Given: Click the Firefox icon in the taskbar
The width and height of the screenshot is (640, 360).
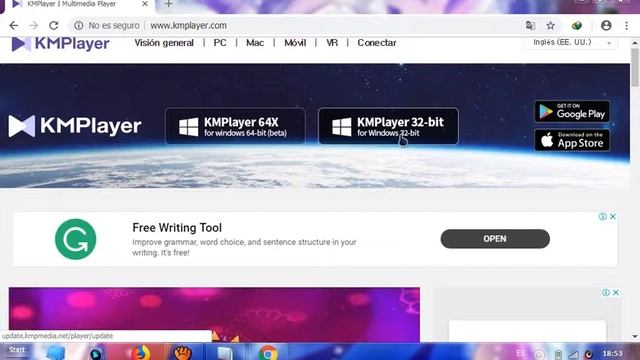Looking at the screenshot, I should click(140, 352).
